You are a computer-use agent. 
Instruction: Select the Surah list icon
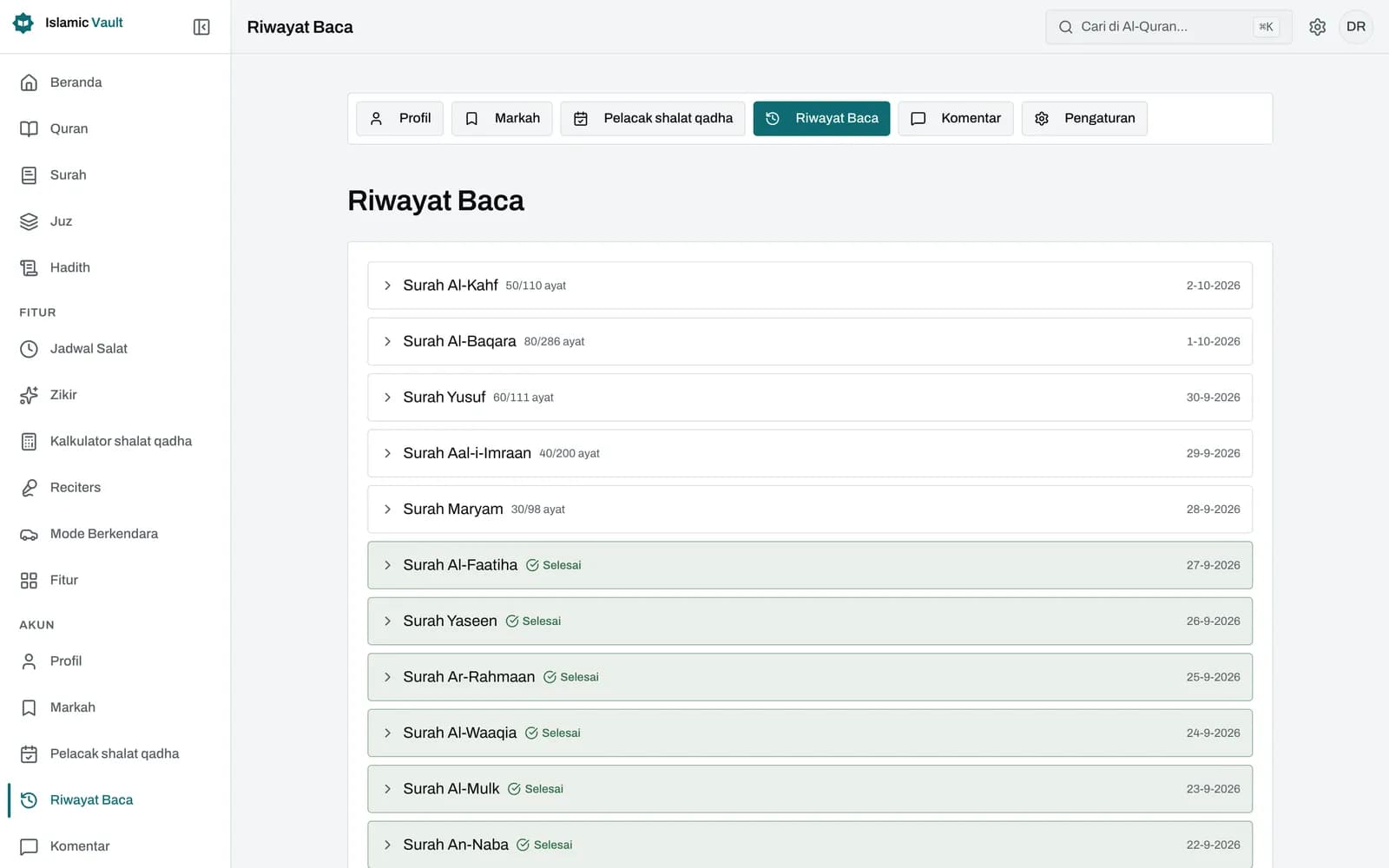(29, 175)
